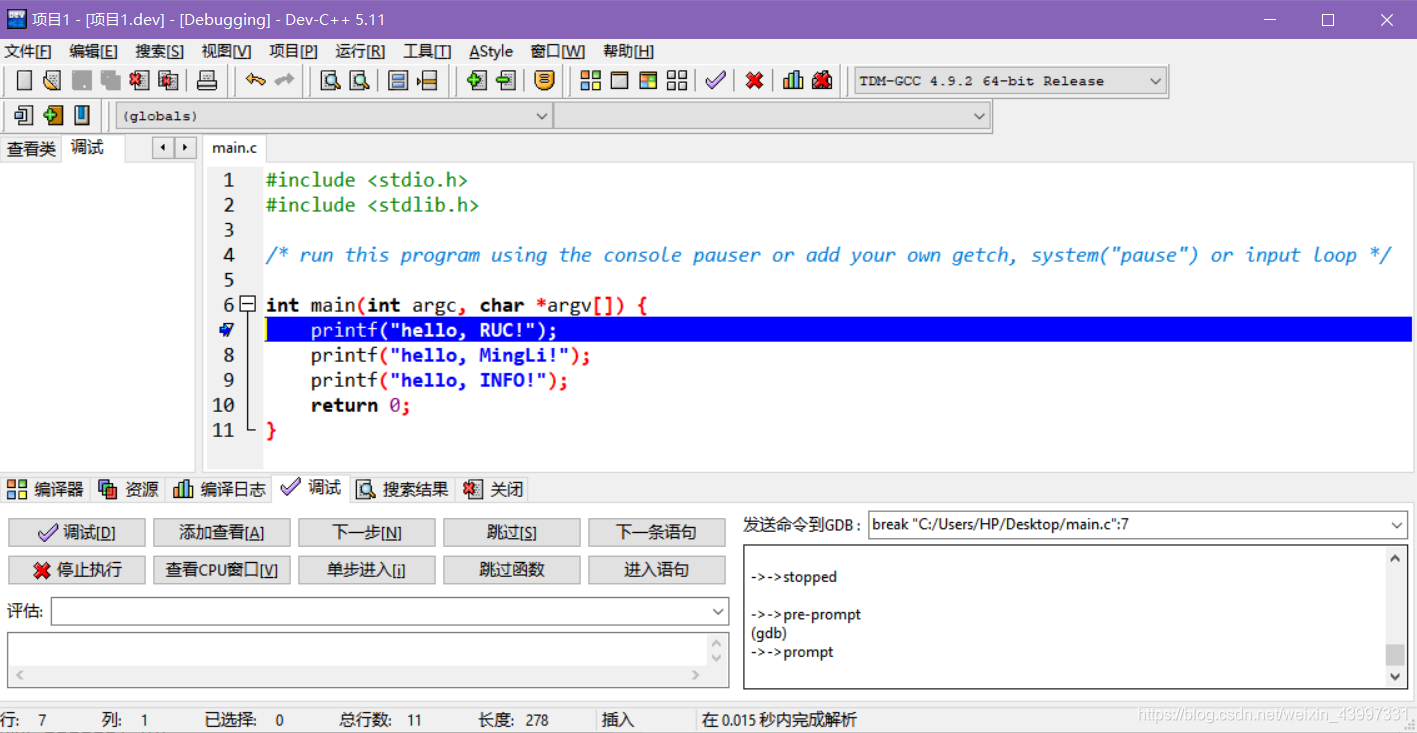The width and height of the screenshot is (1417, 733).
Task: Click the Print icon in toolbar
Action: tap(207, 81)
